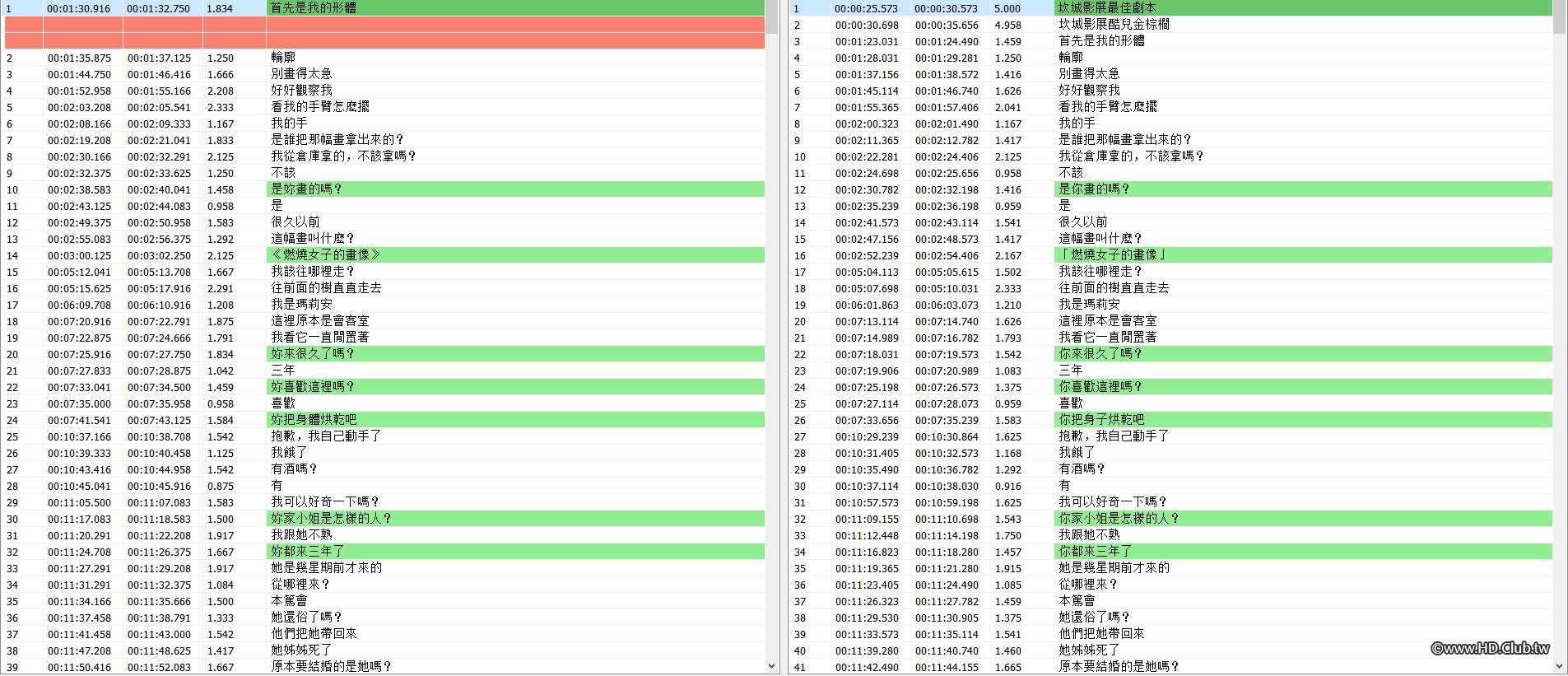Select the highlighted line 是妳畫的嗎？

coord(515,189)
